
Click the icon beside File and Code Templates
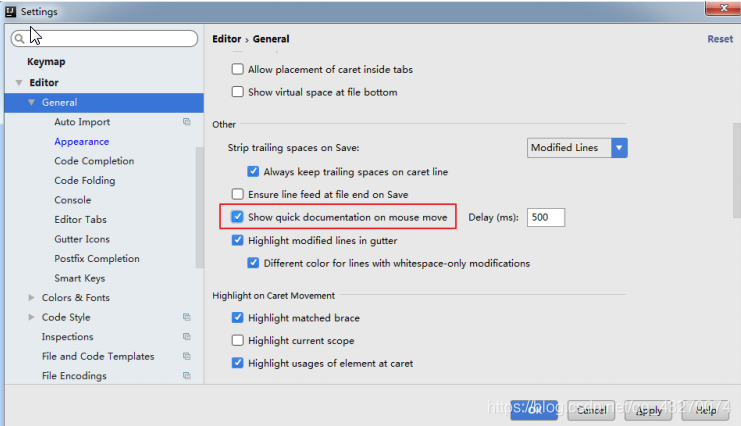click(x=187, y=356)
